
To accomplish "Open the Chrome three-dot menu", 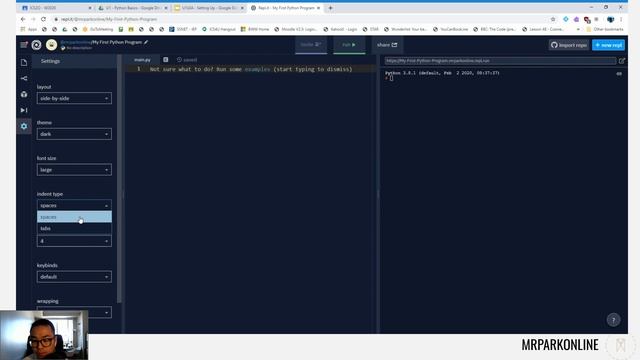I will point(621,19).
